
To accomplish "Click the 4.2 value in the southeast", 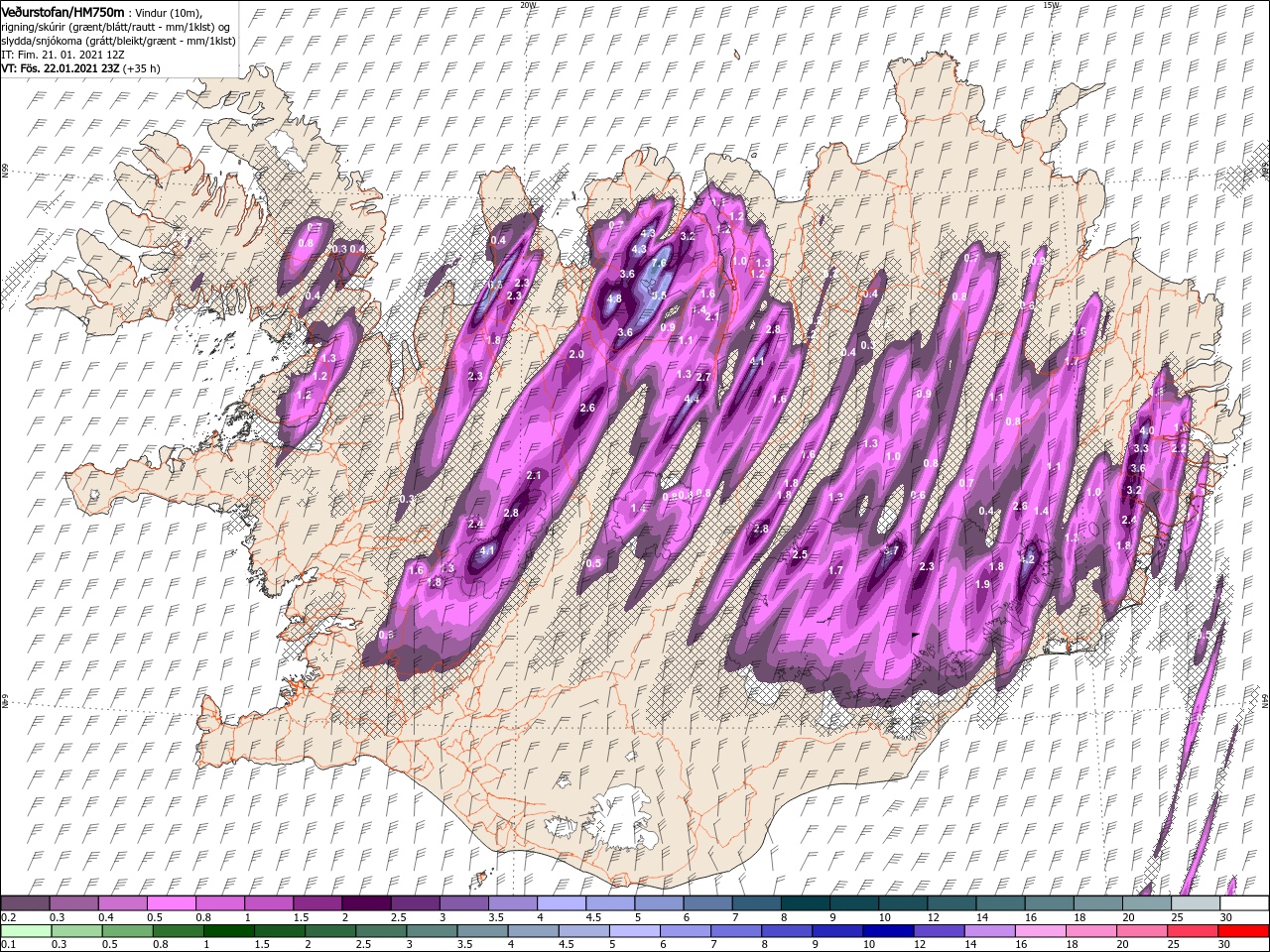I will coord(1028,559).
